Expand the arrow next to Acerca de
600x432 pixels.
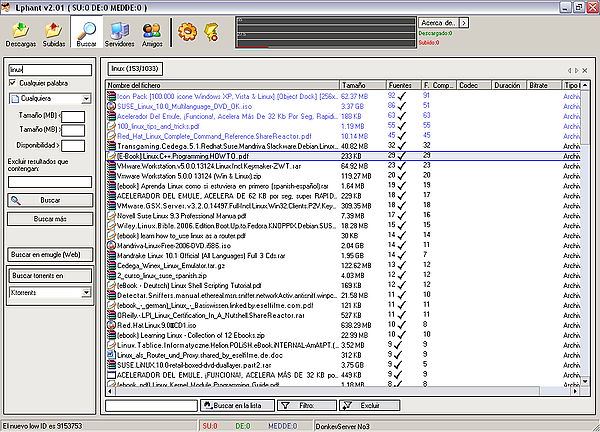(x=464, y=23)
